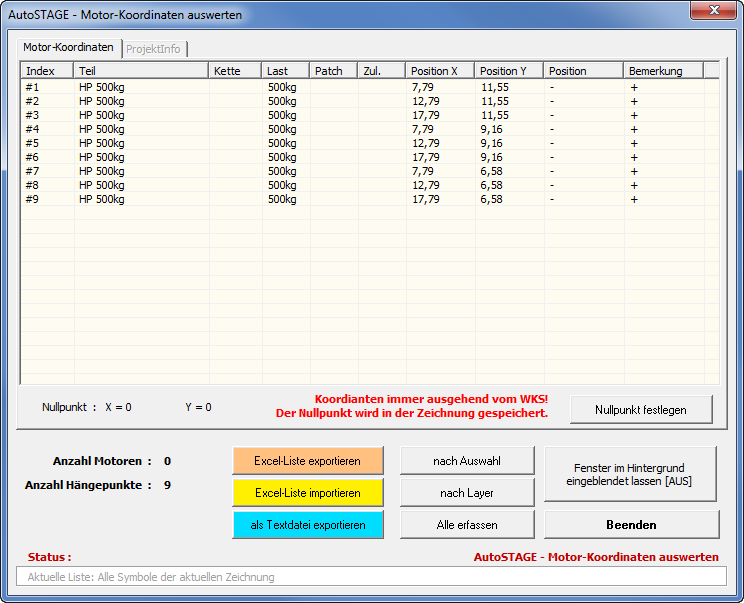This screenshot has width=744, height=603.
Task: Click the status text field at bottom
Action: 372,577
